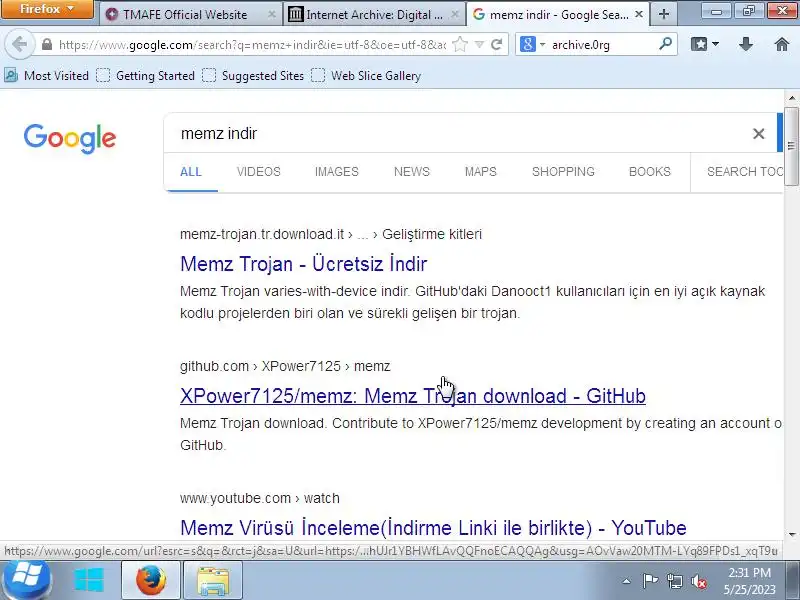Switch to VIDEOS results tab
The width and height of the screenshot is (800, 600).
259,172
